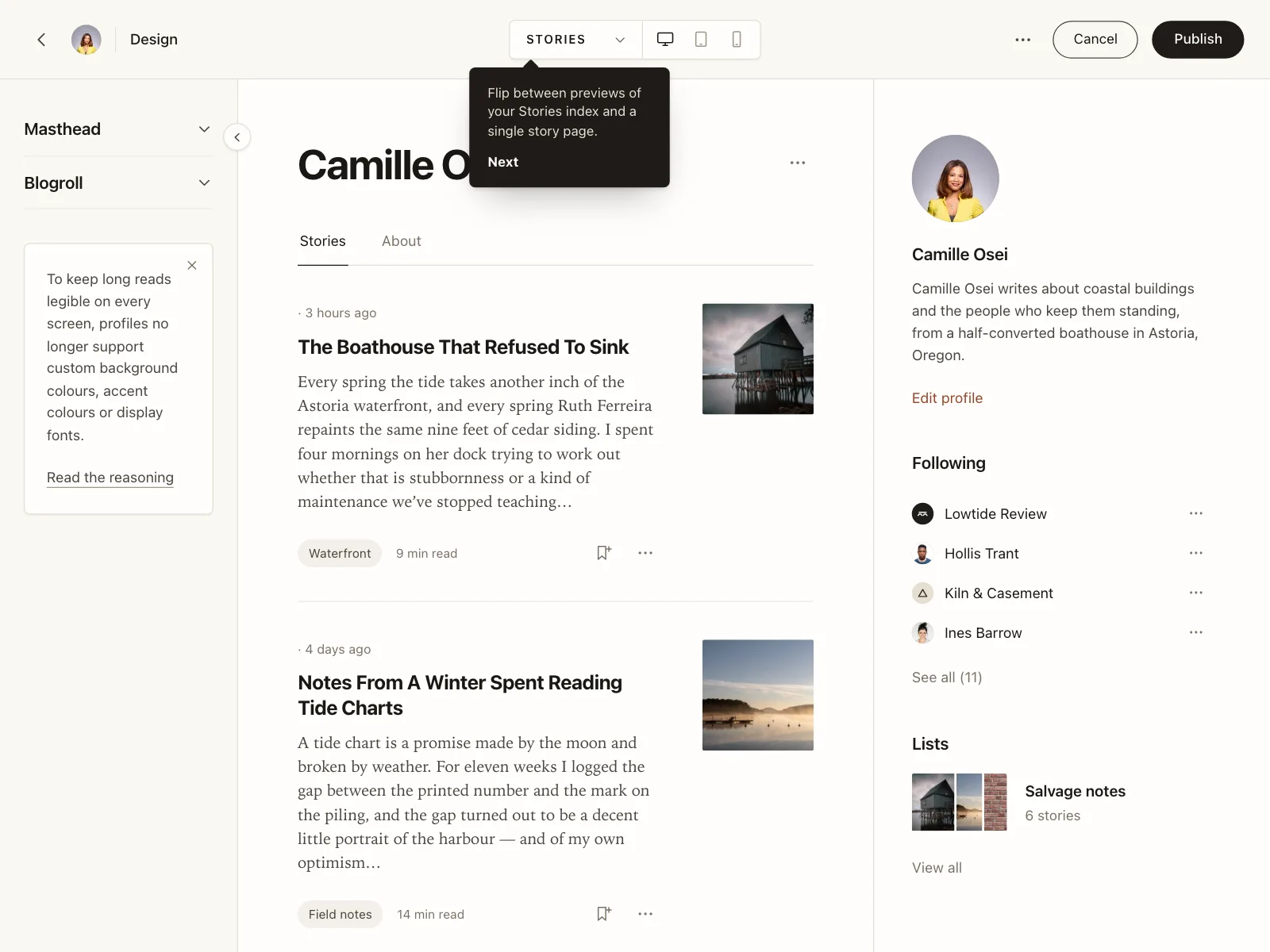Click View all lists

coord(937,868)
